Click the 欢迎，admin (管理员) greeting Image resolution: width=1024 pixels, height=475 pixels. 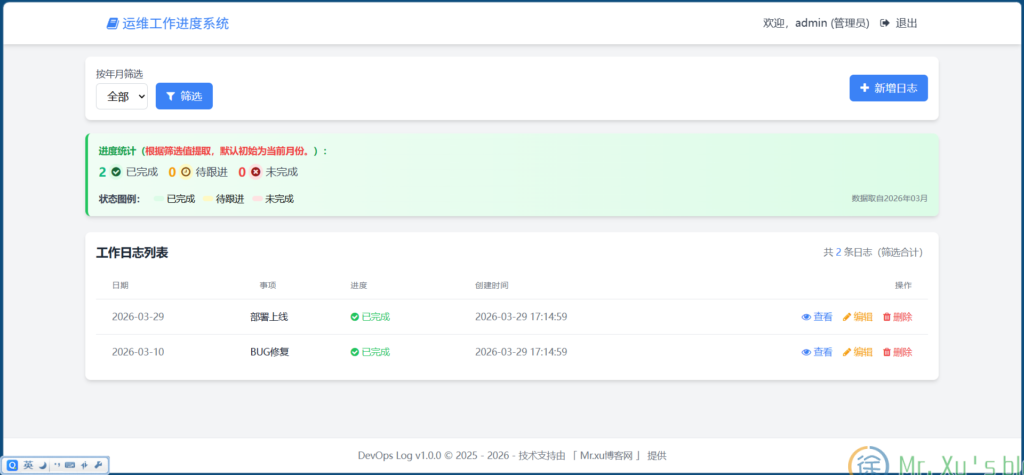pos(816,24)
